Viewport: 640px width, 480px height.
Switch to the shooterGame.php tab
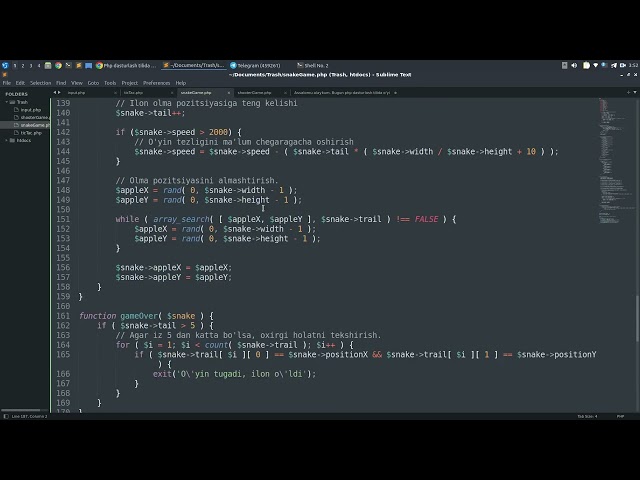click(x=254, y=93)
